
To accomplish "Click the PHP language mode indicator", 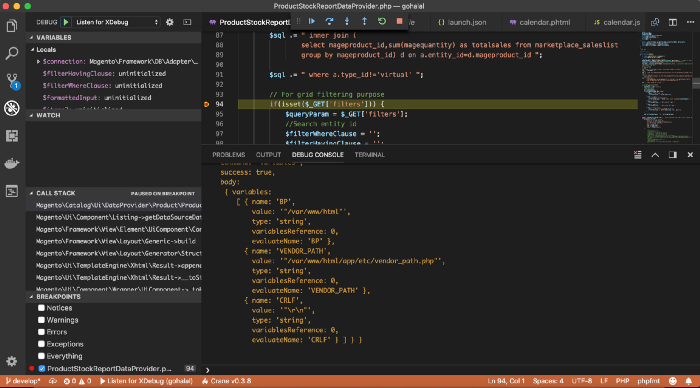I will pos(622,381).
